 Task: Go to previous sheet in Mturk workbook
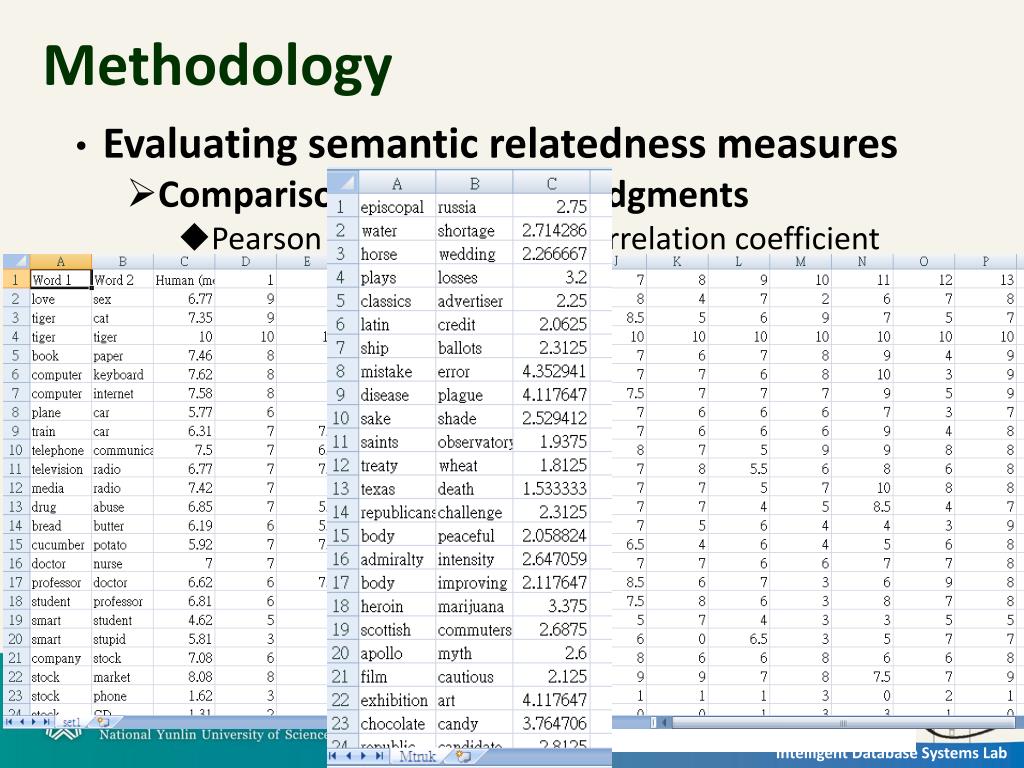point(349,756)
